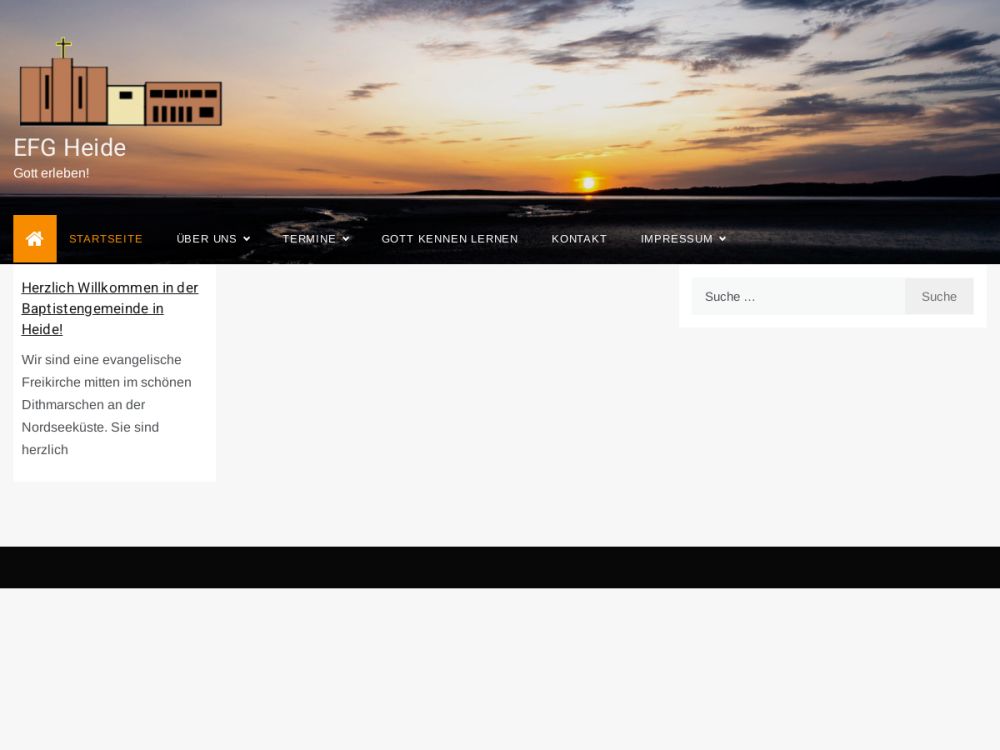1000x750 pixels.
Task: Click the black footer bar
Action: click(500, 567)
